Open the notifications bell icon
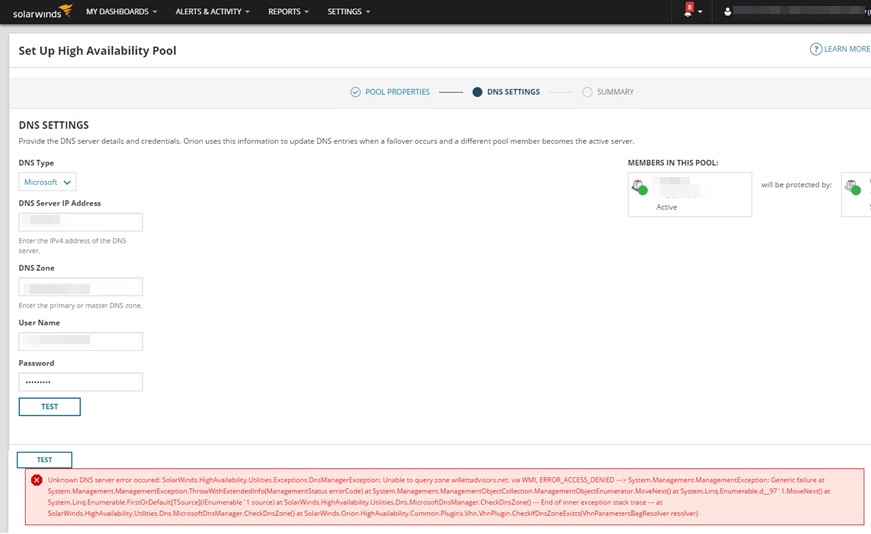The height and width of the screenshot is (534, 871). click(x=689, y=11)
